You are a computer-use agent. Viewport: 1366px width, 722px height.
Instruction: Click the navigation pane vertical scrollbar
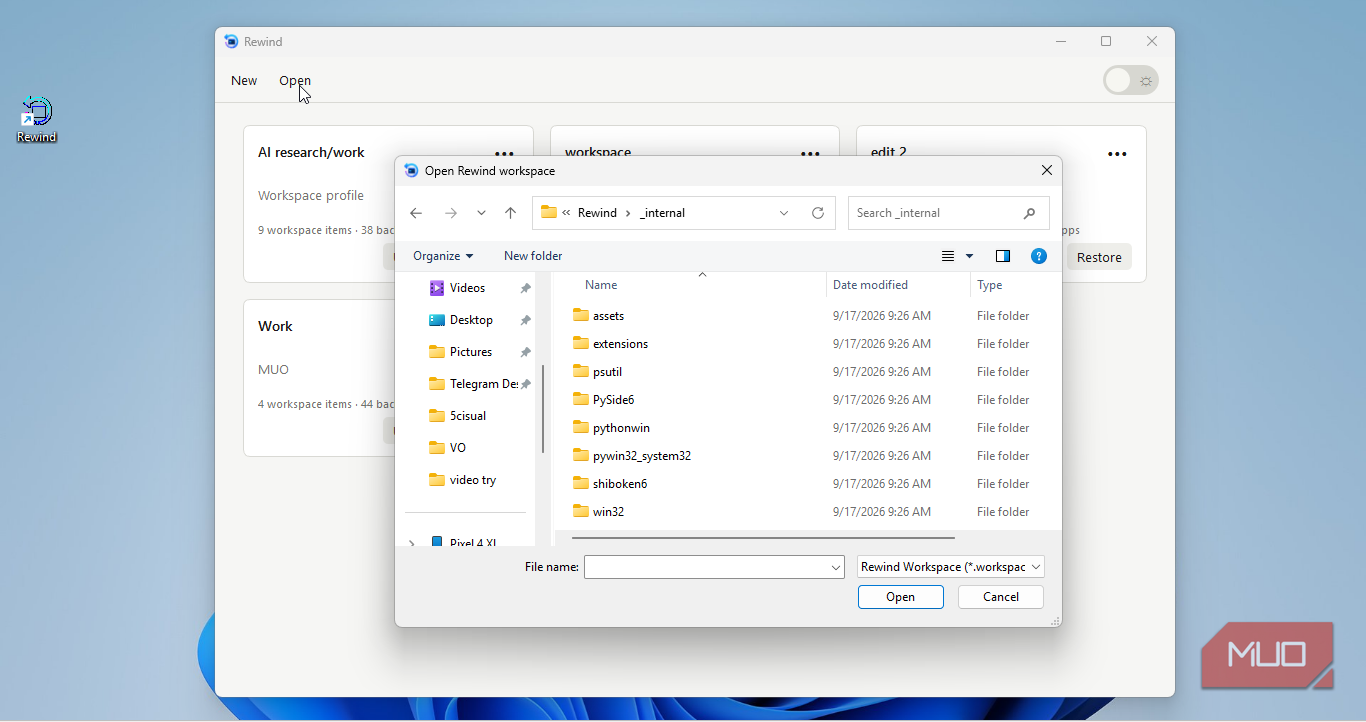(x=542, y=408)
